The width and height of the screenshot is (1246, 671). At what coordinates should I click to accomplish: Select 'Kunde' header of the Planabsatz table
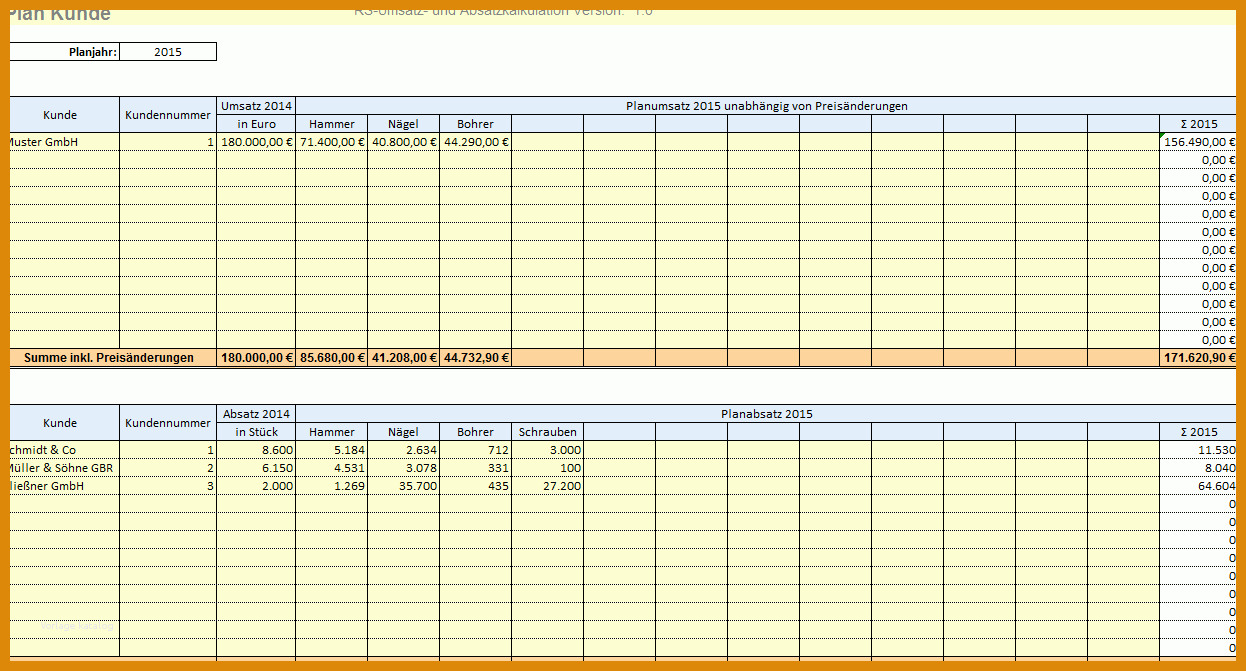click(65, 422)
